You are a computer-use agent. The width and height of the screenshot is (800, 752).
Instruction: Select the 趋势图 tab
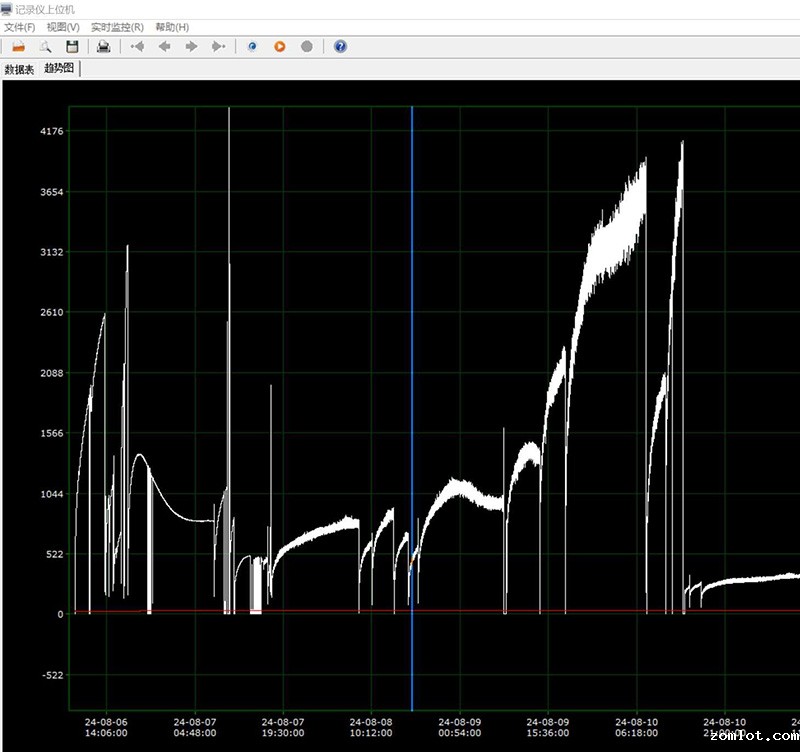coord(59,69)
